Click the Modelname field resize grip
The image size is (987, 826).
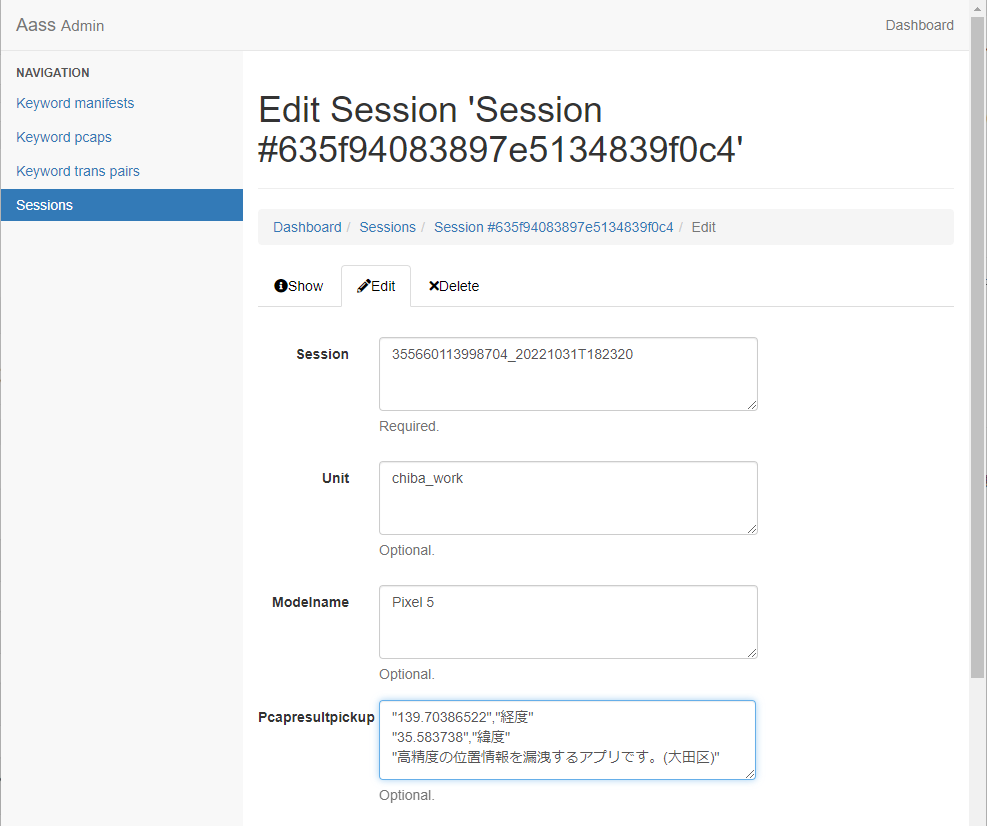(x=752, y=653)
